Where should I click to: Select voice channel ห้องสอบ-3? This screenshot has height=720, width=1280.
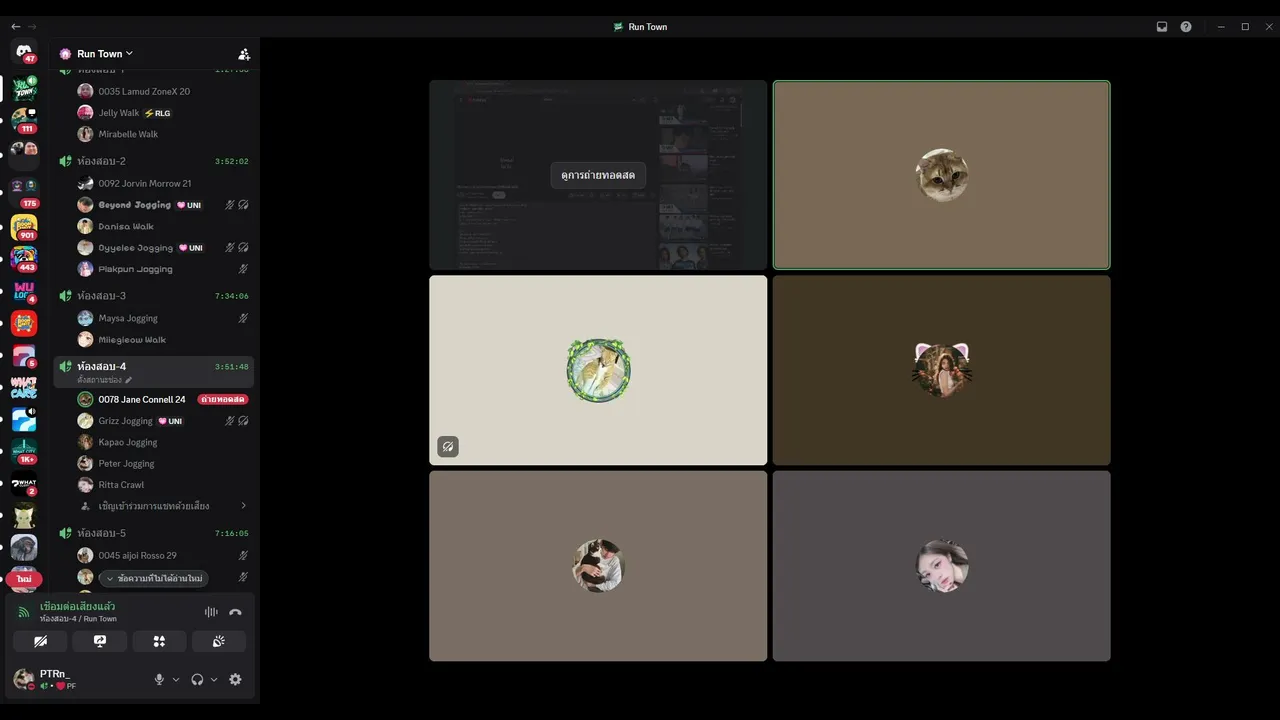(x=154, y=296)
